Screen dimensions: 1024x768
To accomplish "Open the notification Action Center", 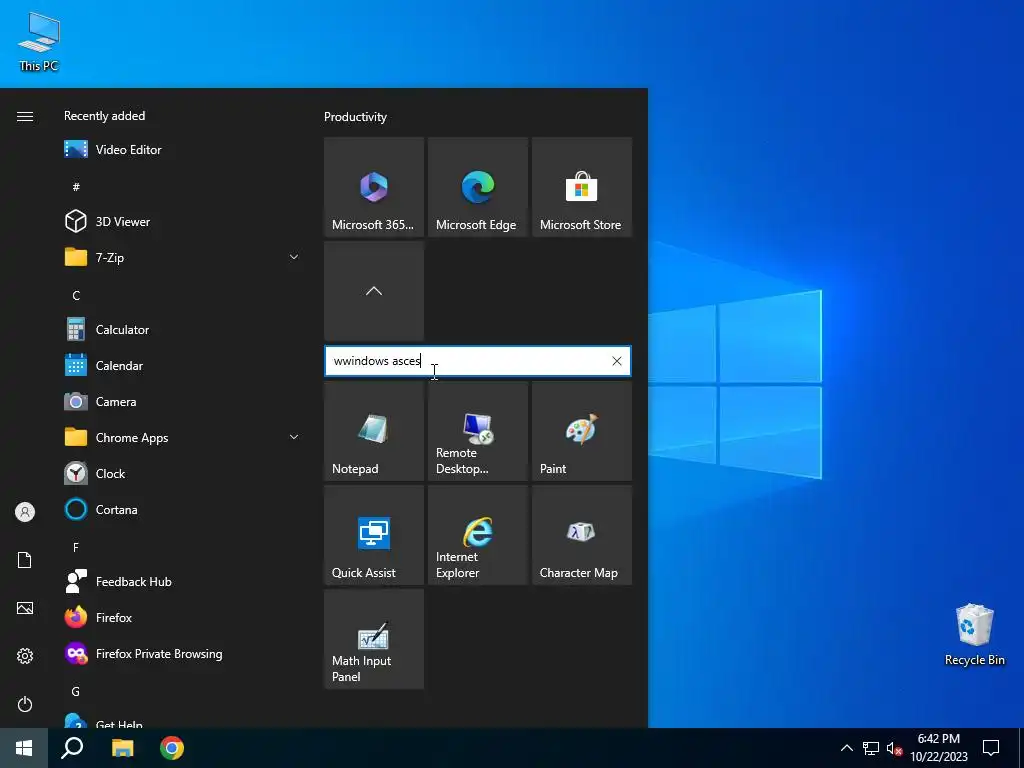I will (991, 748).
